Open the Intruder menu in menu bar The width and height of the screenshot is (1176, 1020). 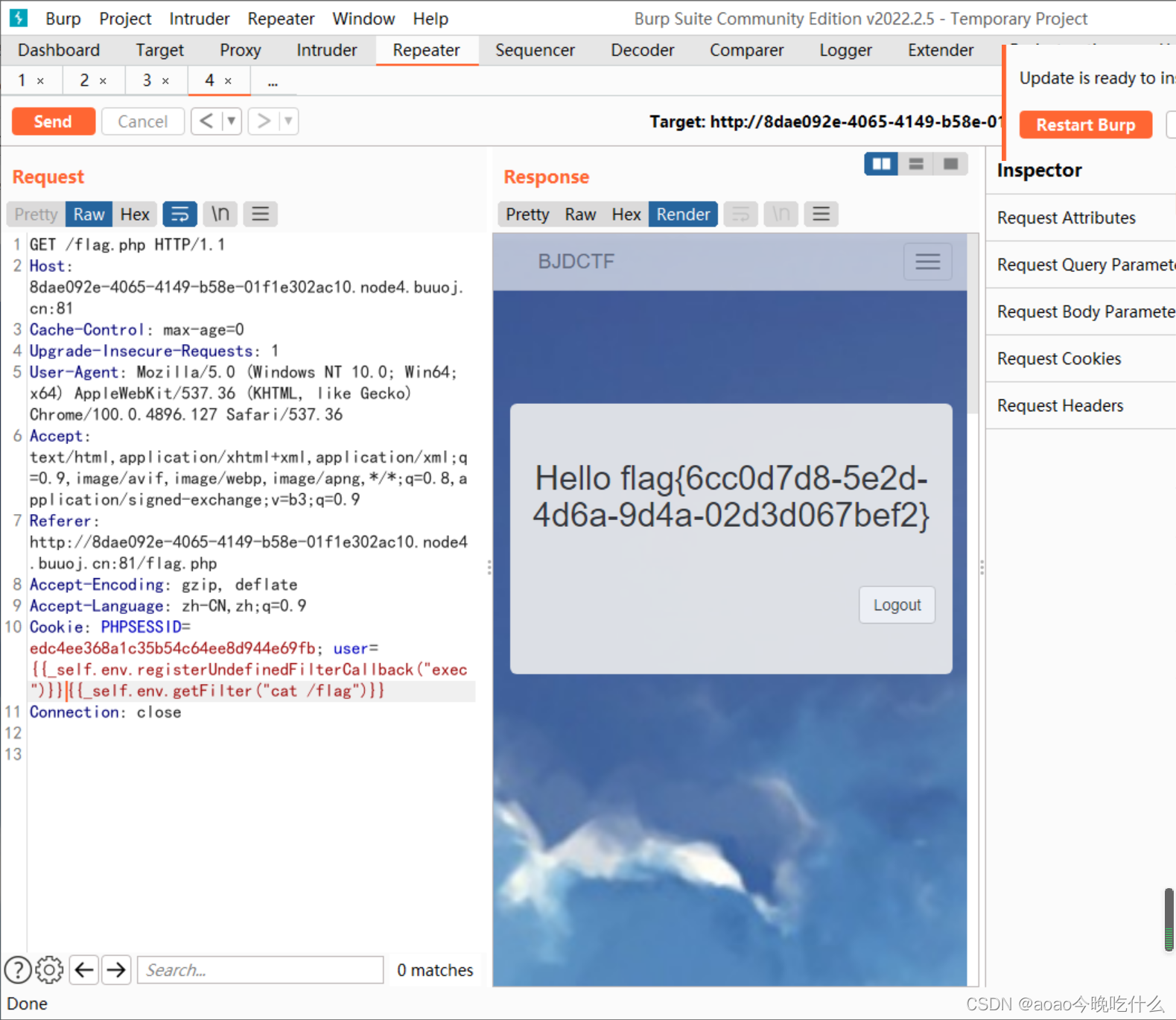tap(199, 19)
